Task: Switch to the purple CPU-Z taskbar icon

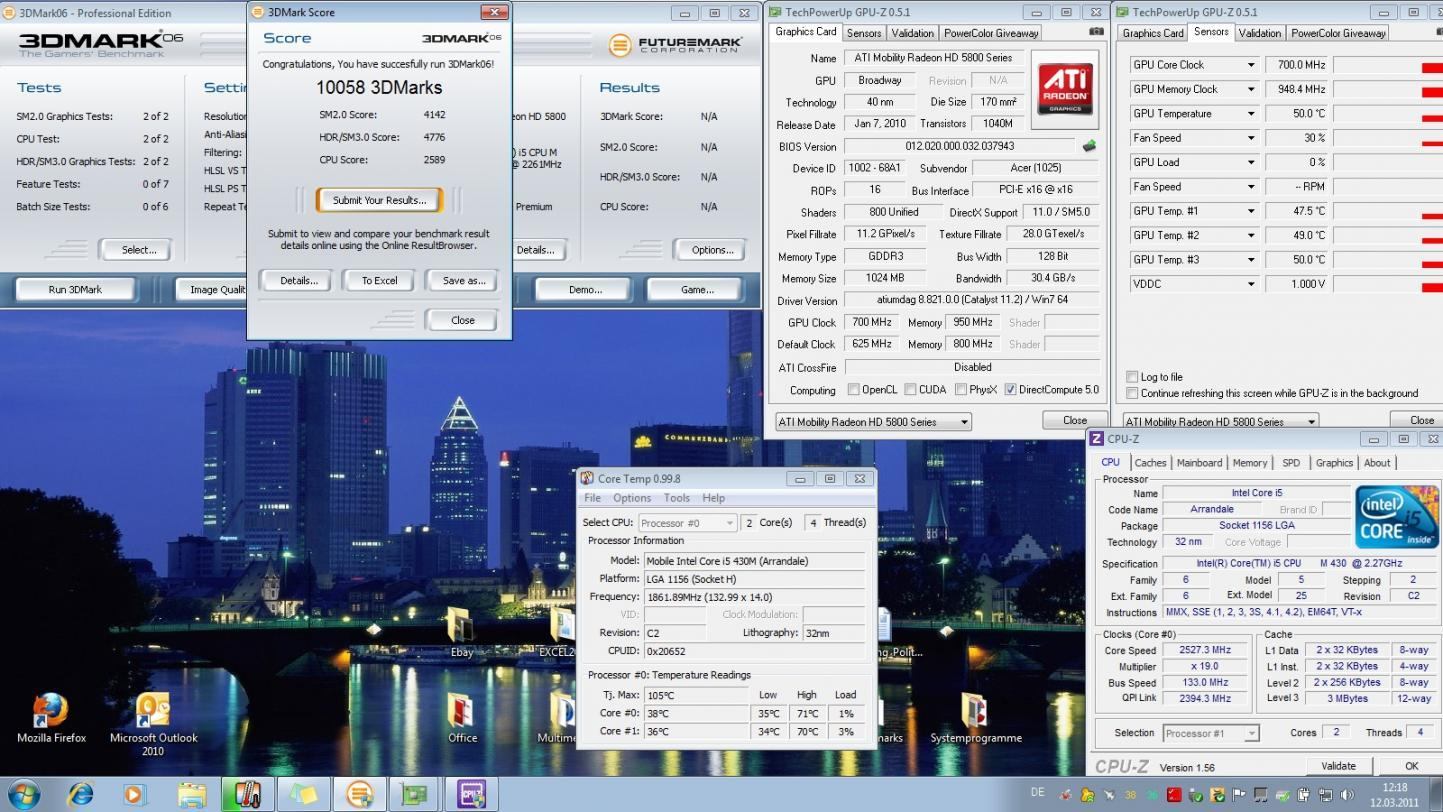Action: pyautogui.click(x=470, y=795)
